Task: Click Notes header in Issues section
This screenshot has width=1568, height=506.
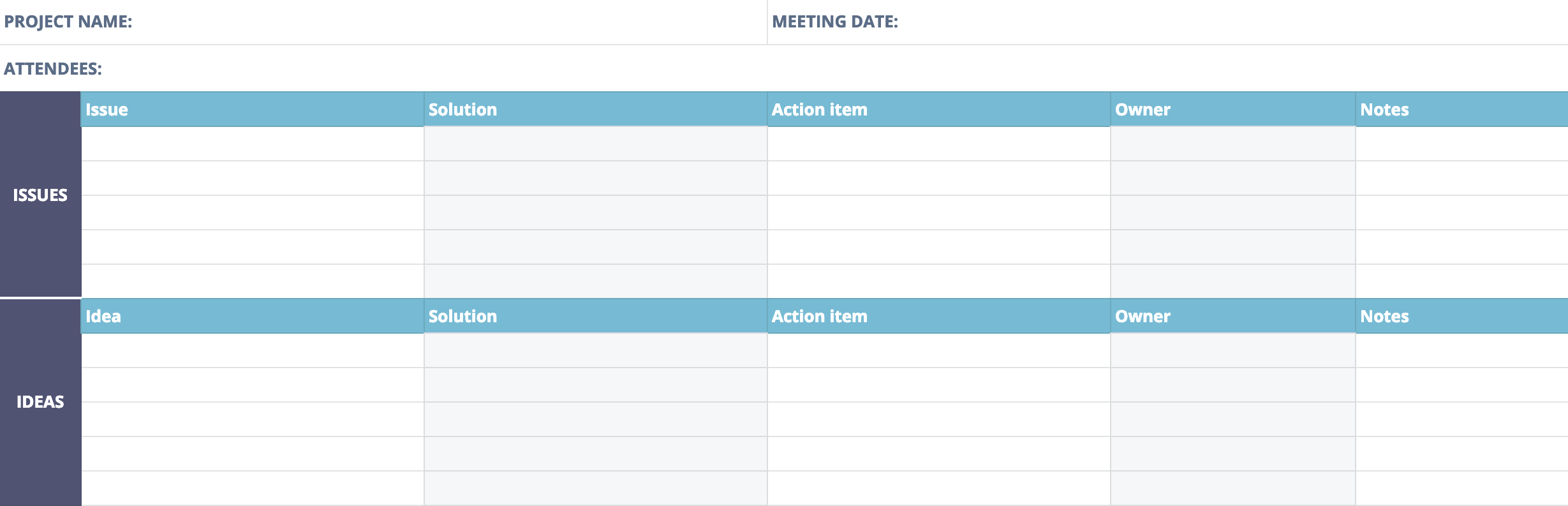Action: (1462, 109)
